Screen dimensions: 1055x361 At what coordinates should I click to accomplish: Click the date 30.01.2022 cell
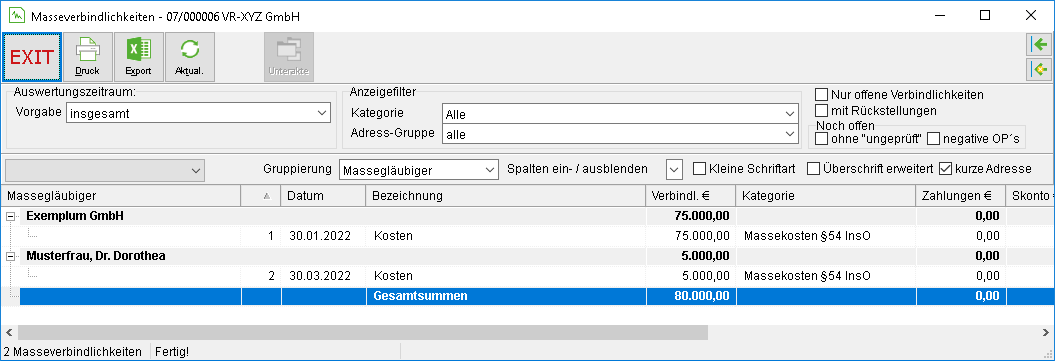tap(320, 236)
